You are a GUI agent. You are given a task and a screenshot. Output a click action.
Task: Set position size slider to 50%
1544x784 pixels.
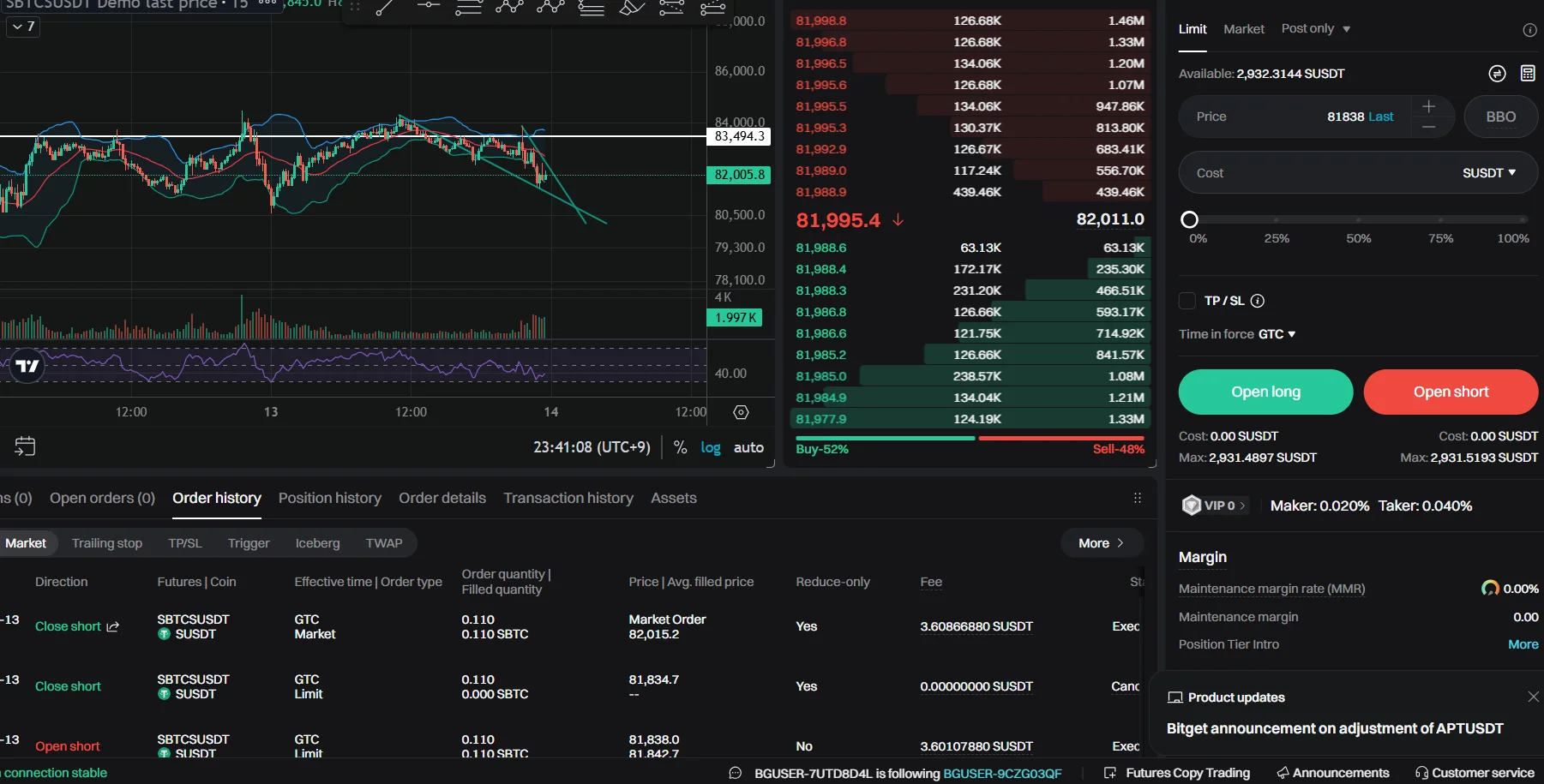coord(1359,219)
